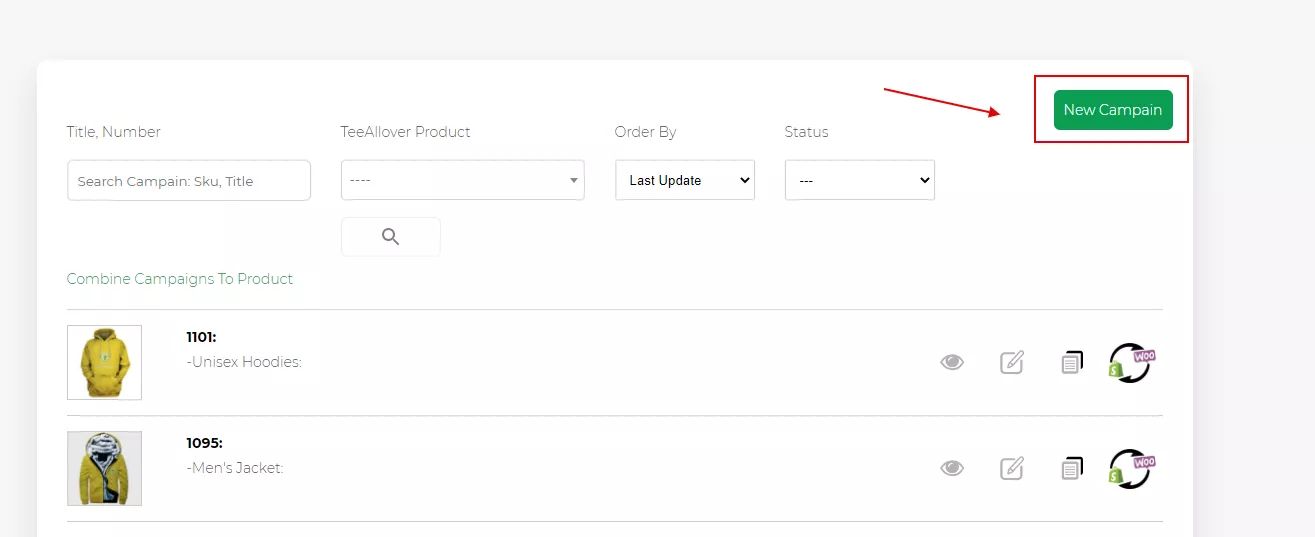Viewport: 1315px width, 537px height.
Task: Edit the Unisex Hoodies campaign 1101
Action: [x=1012, y=362]
